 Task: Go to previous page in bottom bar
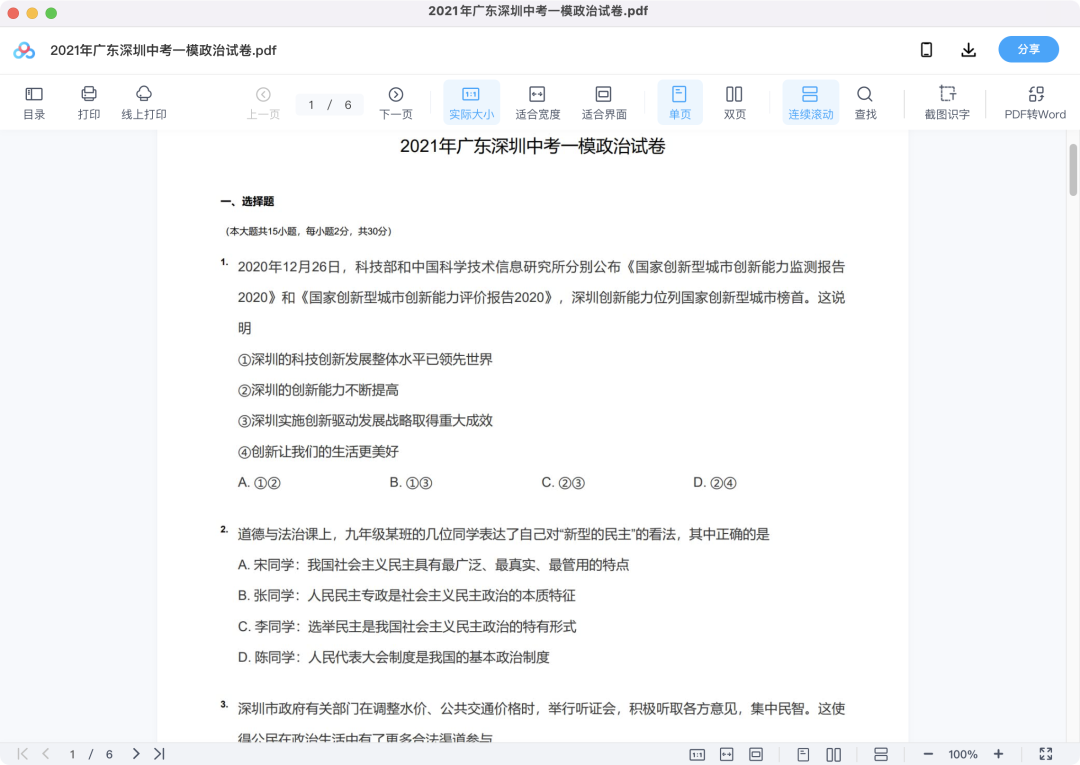pos(46,754)
